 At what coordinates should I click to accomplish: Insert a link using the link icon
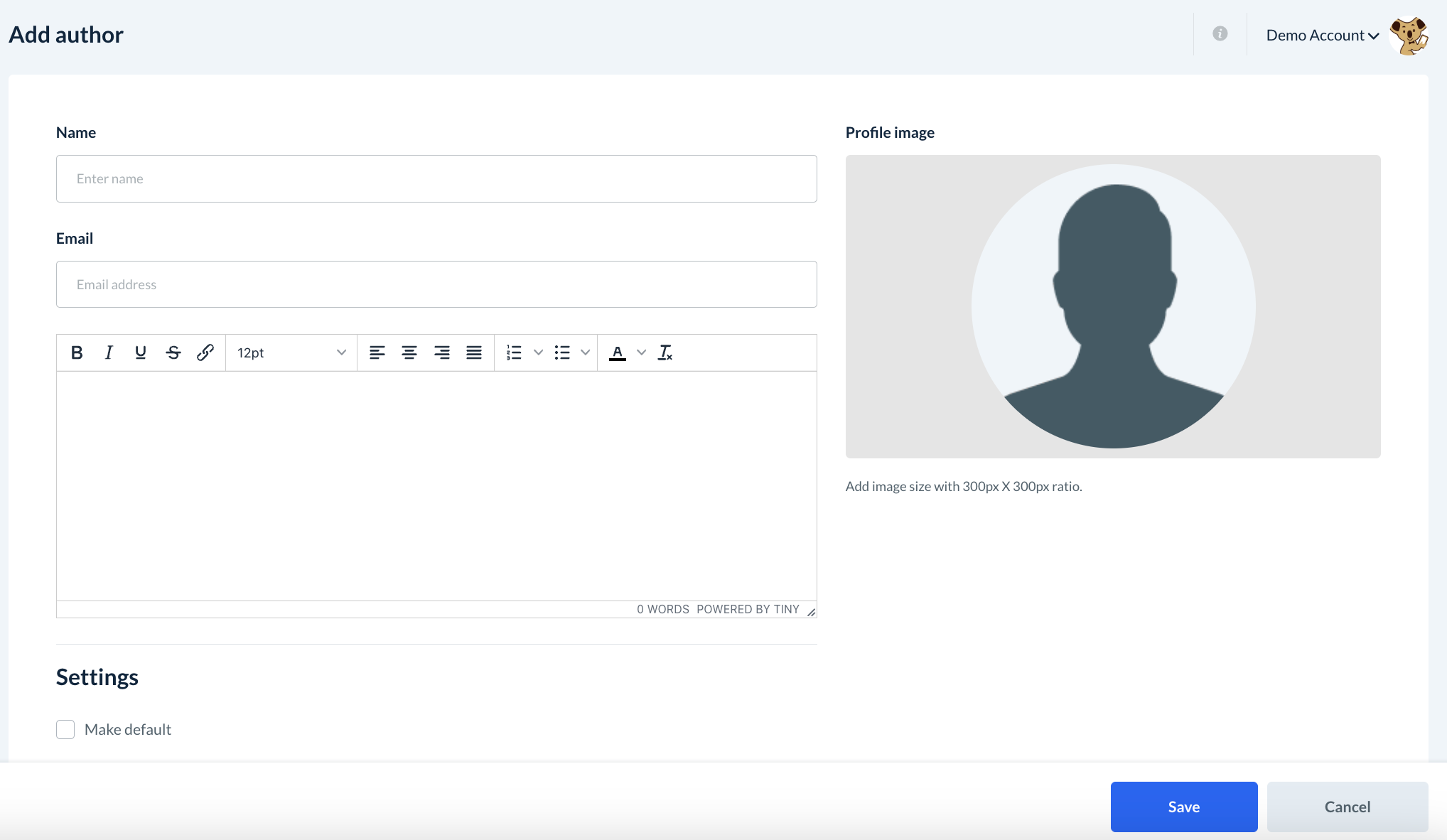[x=205, y=352]
